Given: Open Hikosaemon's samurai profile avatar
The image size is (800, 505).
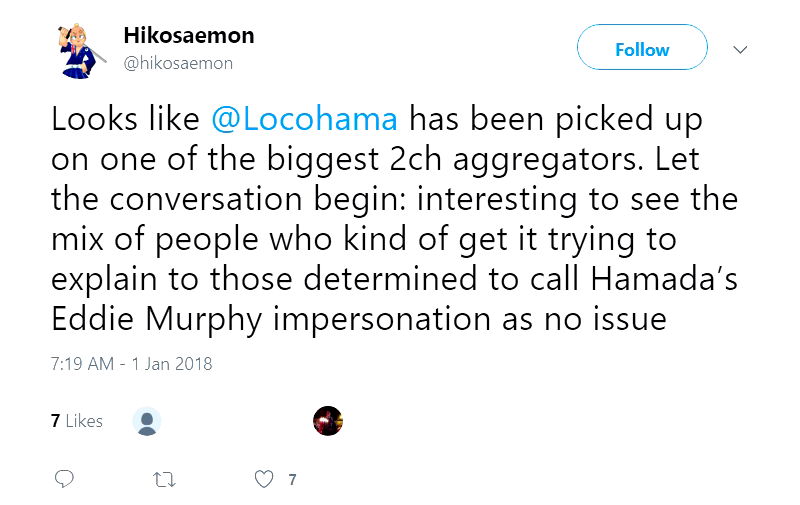Looking at the screenshot, I should (78, 49).
